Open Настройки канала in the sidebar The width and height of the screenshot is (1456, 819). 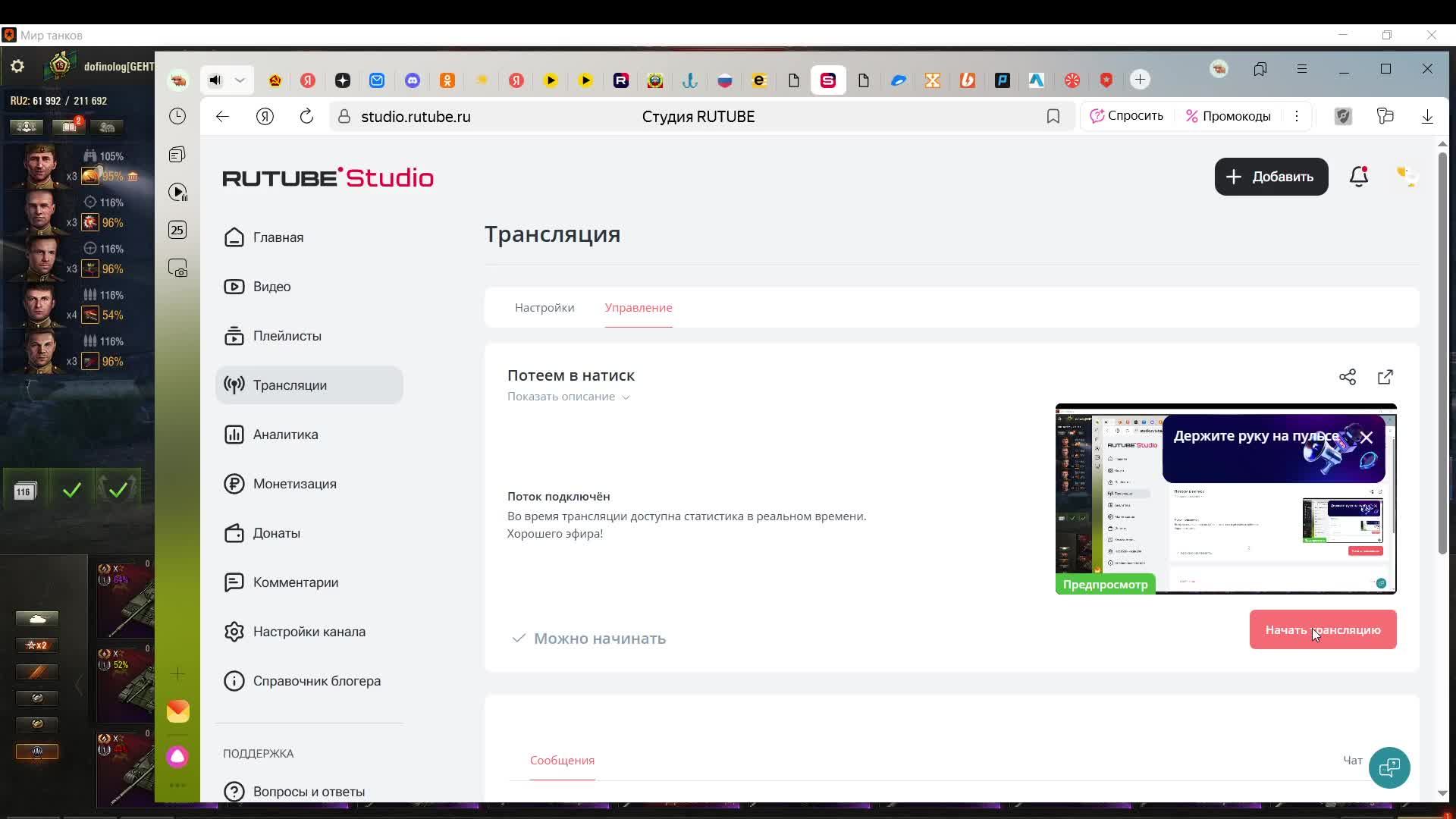tap(309, 632)
